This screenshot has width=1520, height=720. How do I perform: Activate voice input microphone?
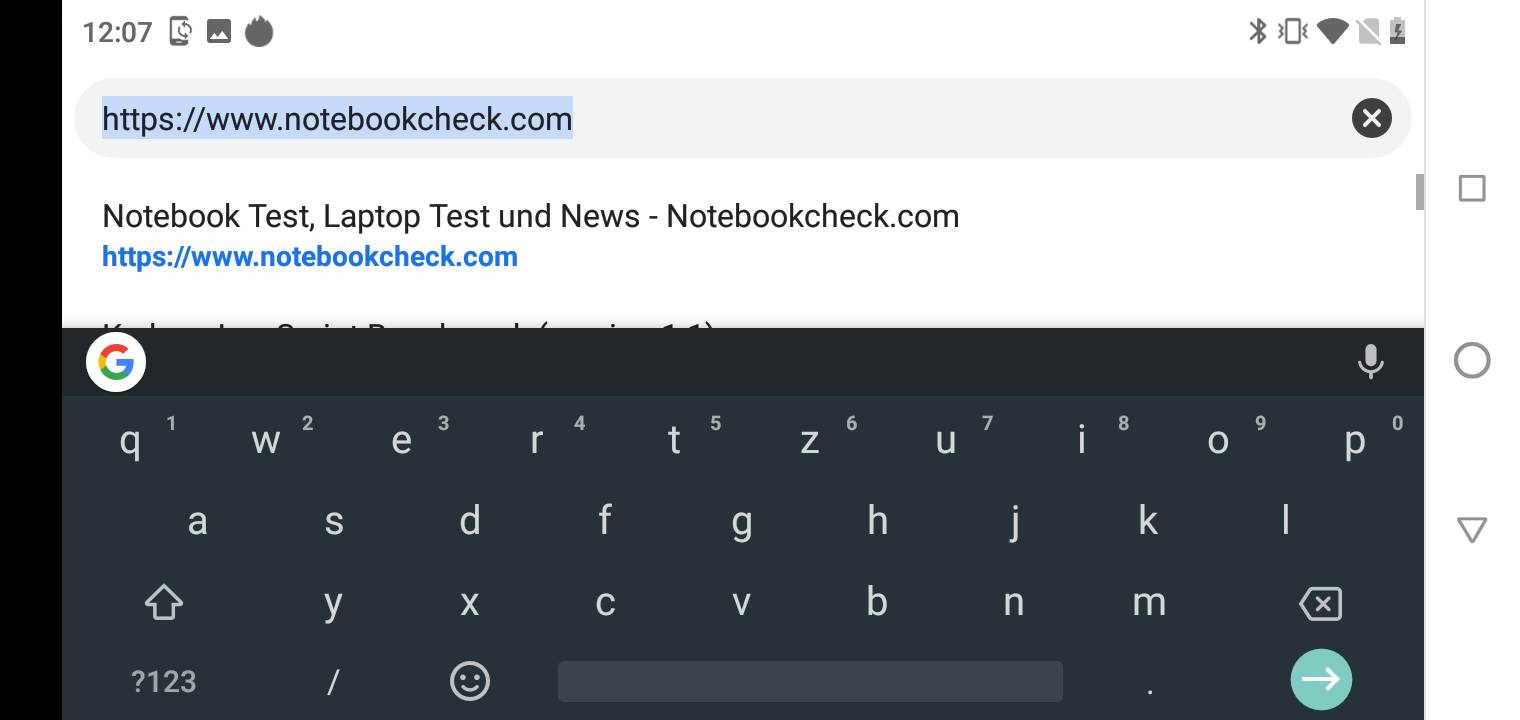coord(1370,362)
